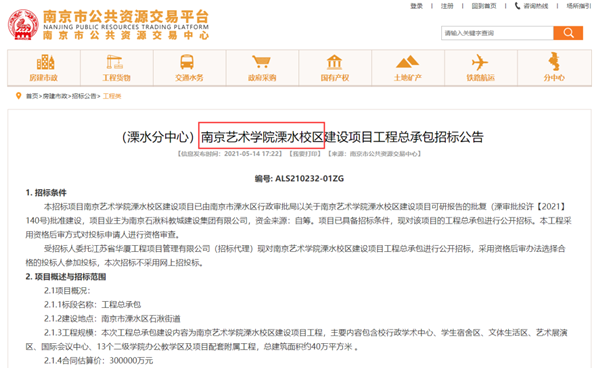Viewport: 600px width, 368px height.
Task: Select 土地矿产 mountain icon
Action: (408, 68)
